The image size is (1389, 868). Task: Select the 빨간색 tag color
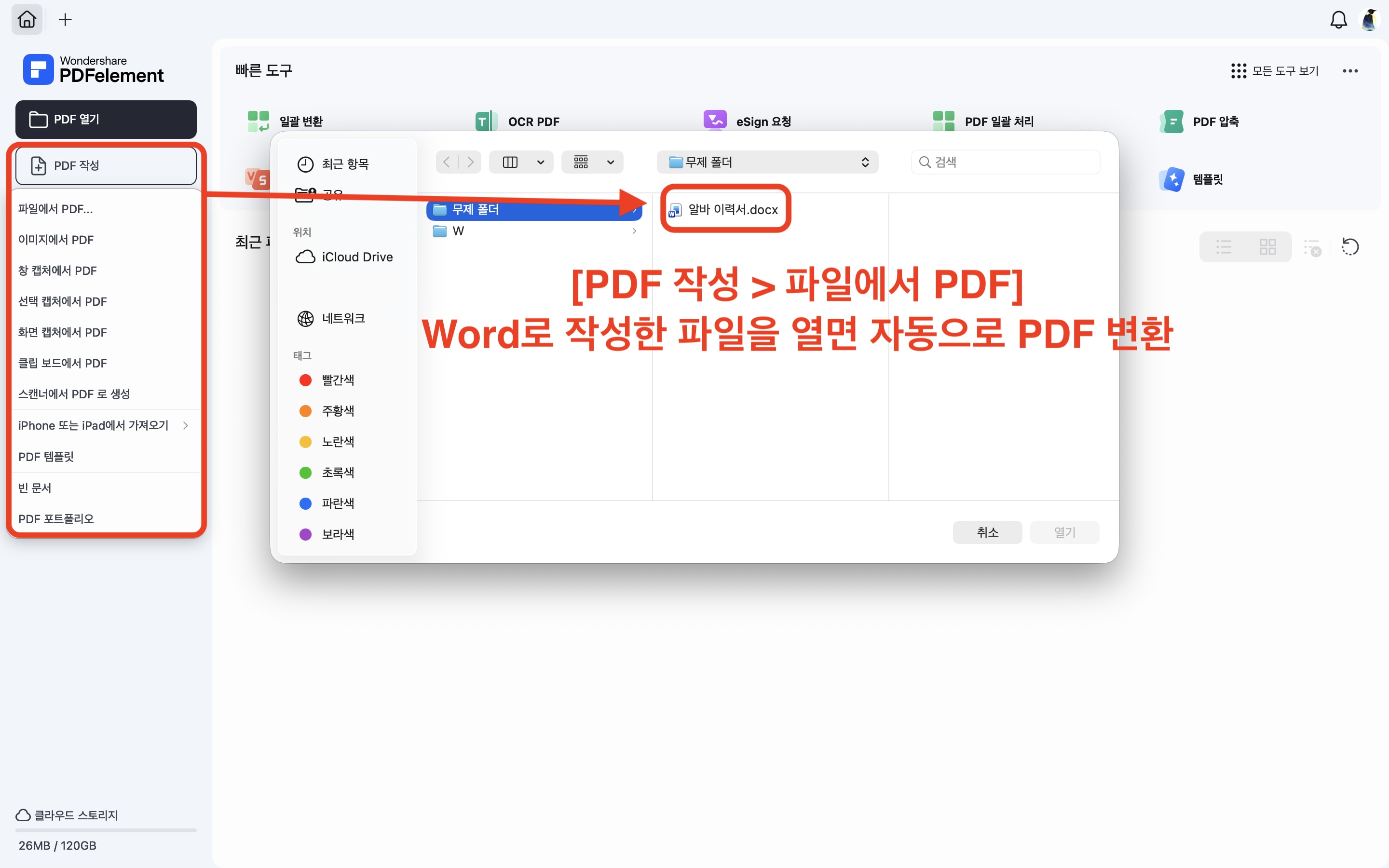tap(338, 380)
